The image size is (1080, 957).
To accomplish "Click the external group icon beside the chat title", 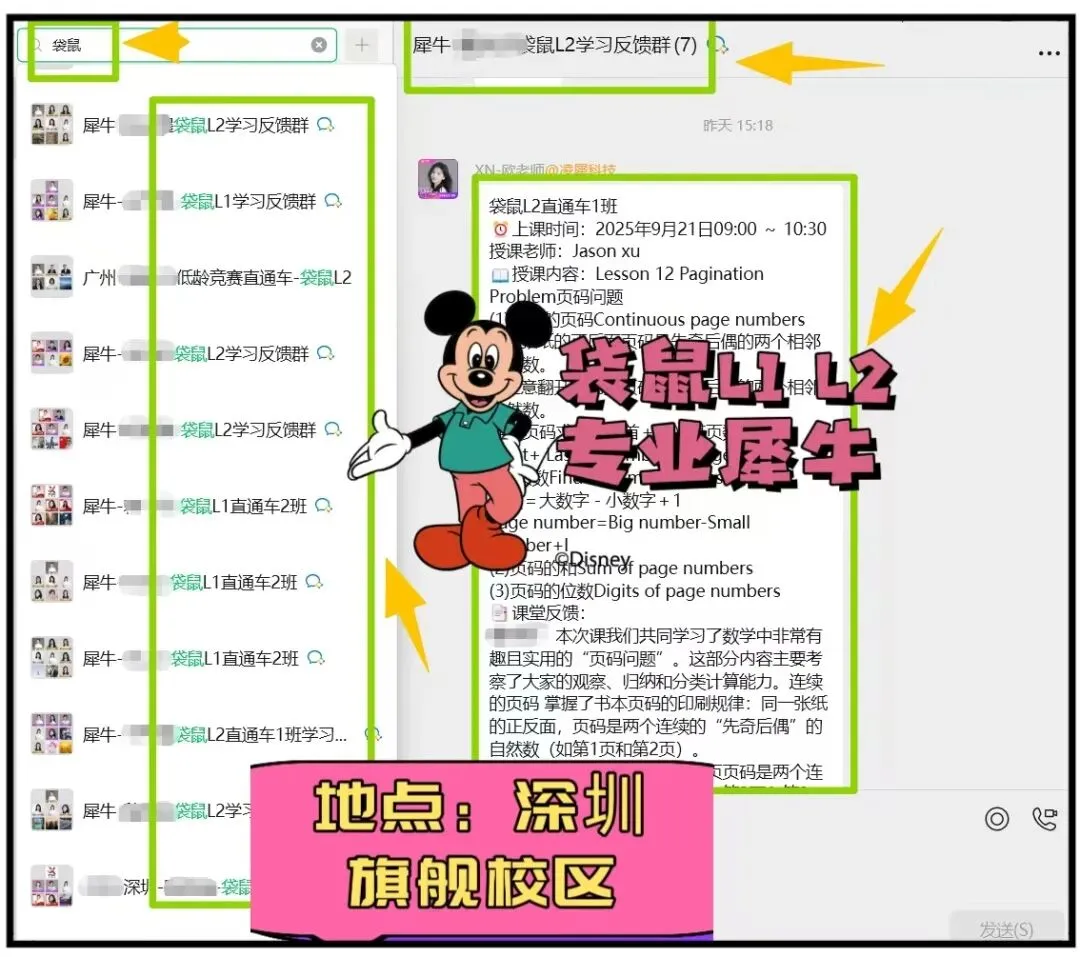I will 718,45.
